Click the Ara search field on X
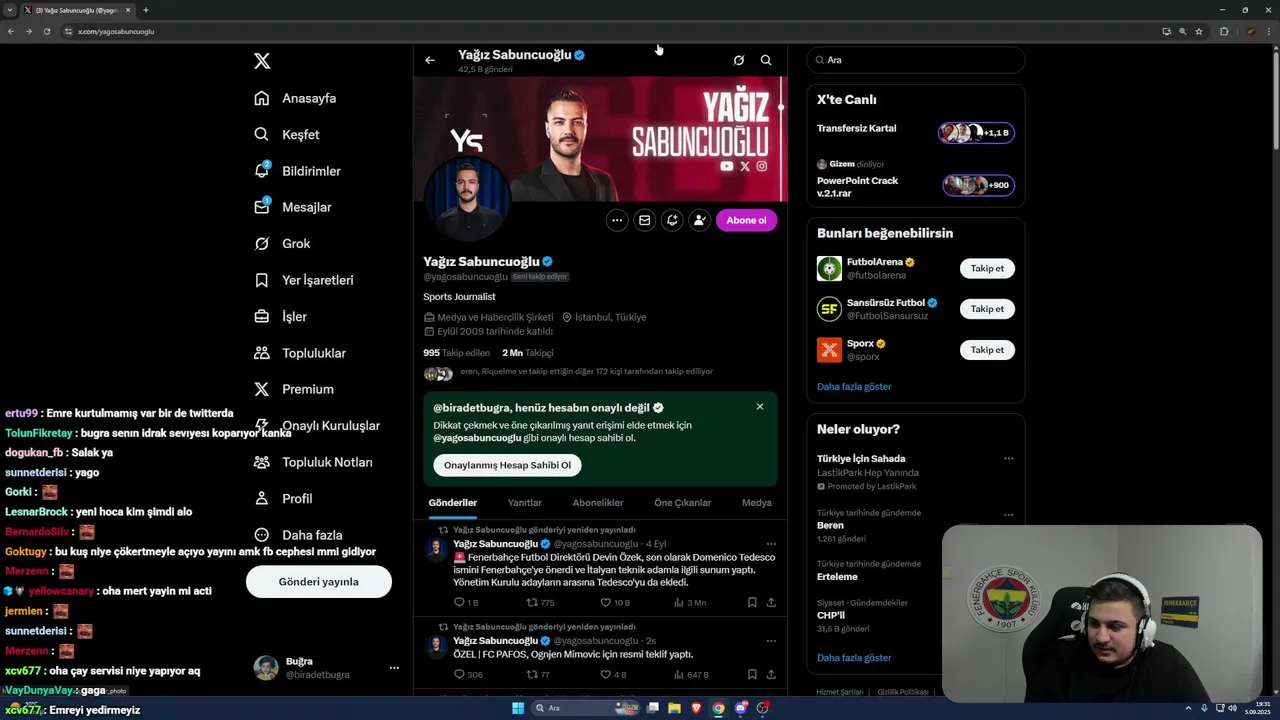This screenshot has width=1280, height=720. tap(916, 60)
